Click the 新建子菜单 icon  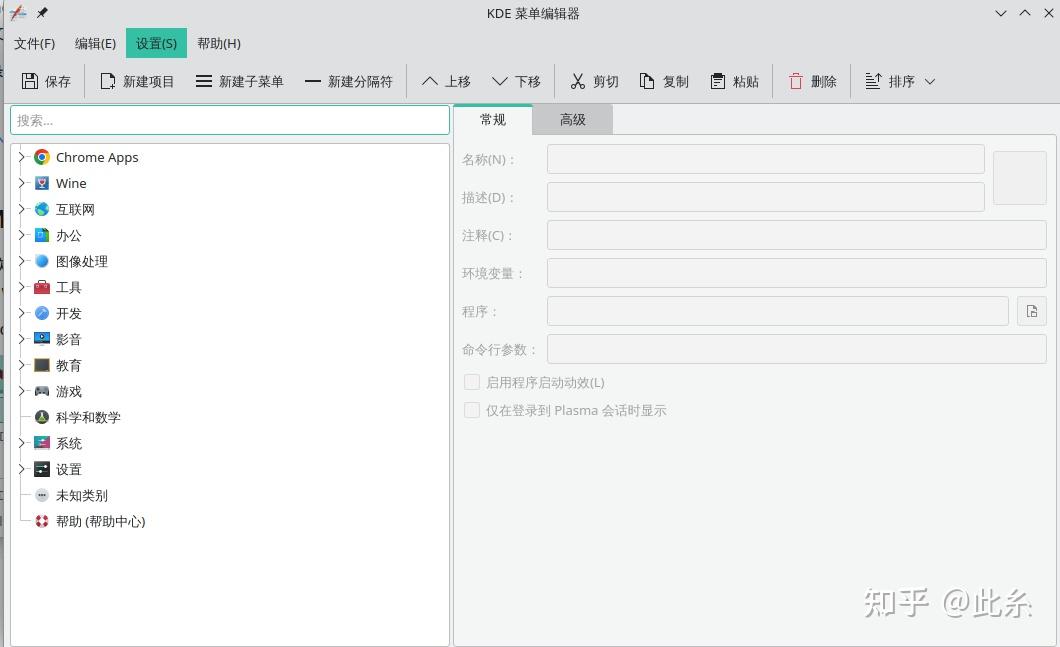click(204, 81)
